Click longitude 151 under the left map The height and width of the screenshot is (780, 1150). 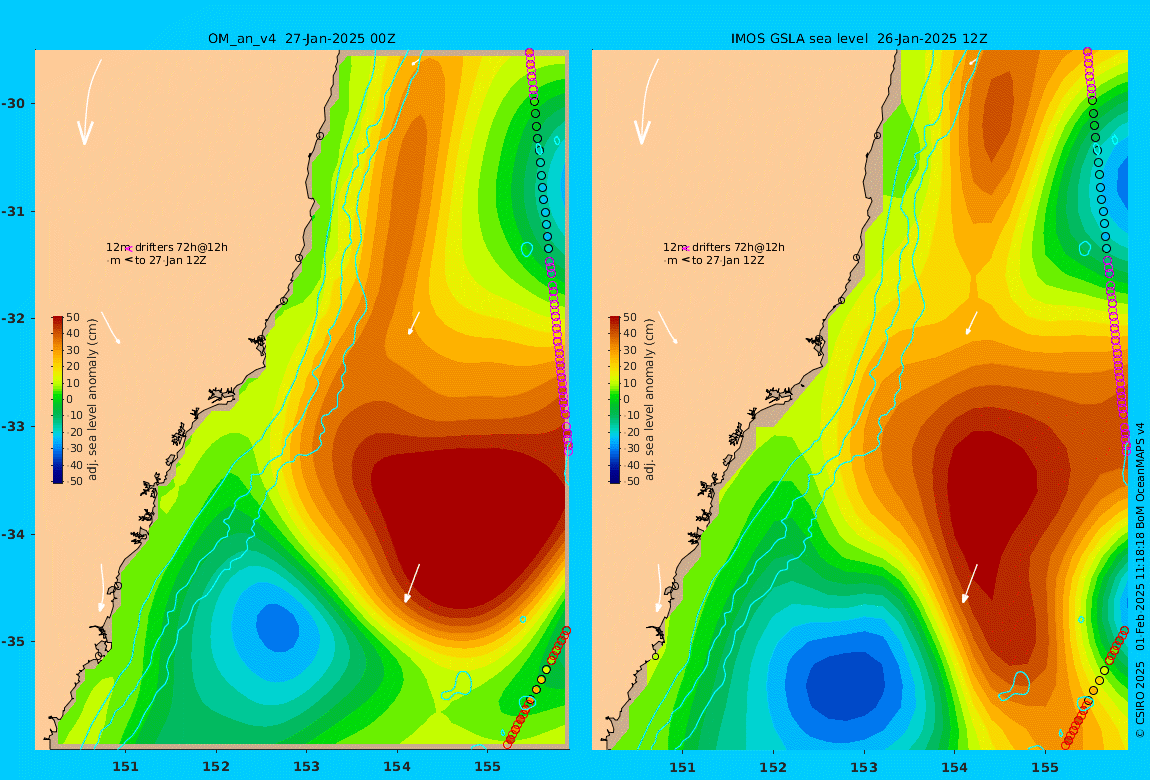tap(125, 767)
